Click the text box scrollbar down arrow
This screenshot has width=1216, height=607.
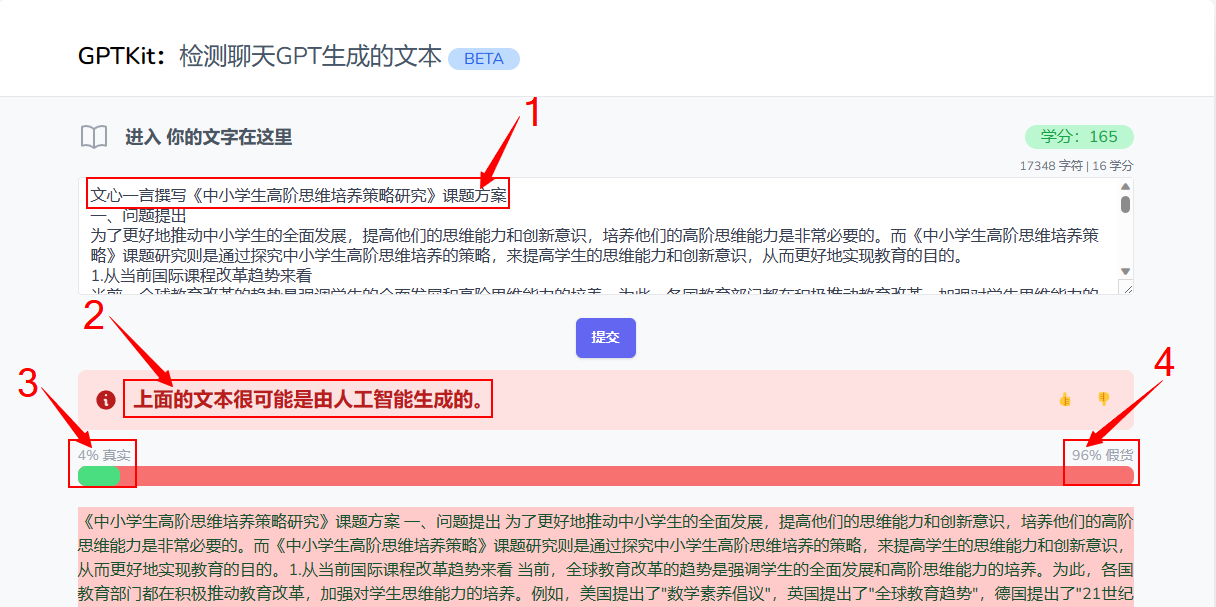coord(1125,271)
